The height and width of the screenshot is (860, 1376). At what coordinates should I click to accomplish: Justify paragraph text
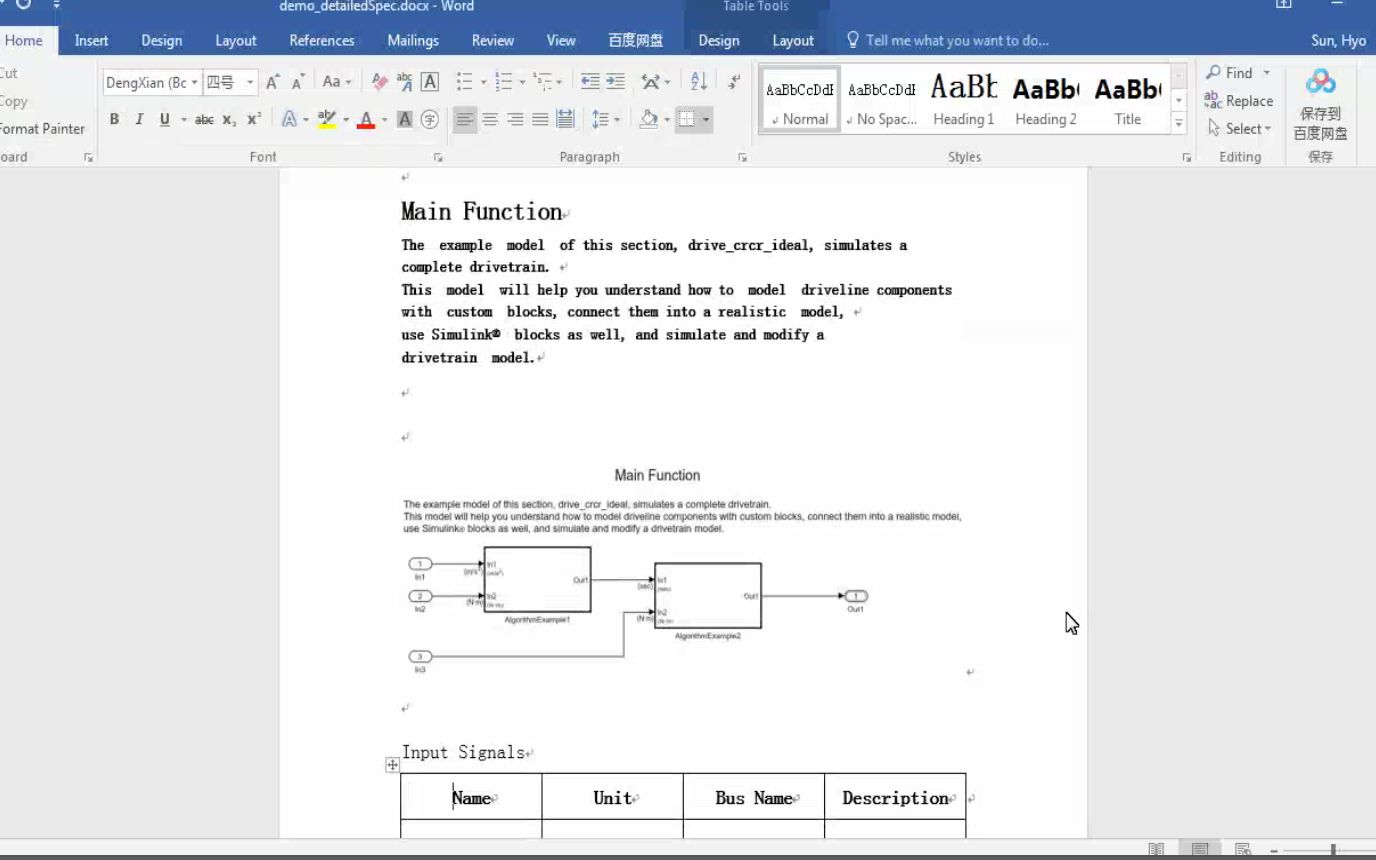540,119
